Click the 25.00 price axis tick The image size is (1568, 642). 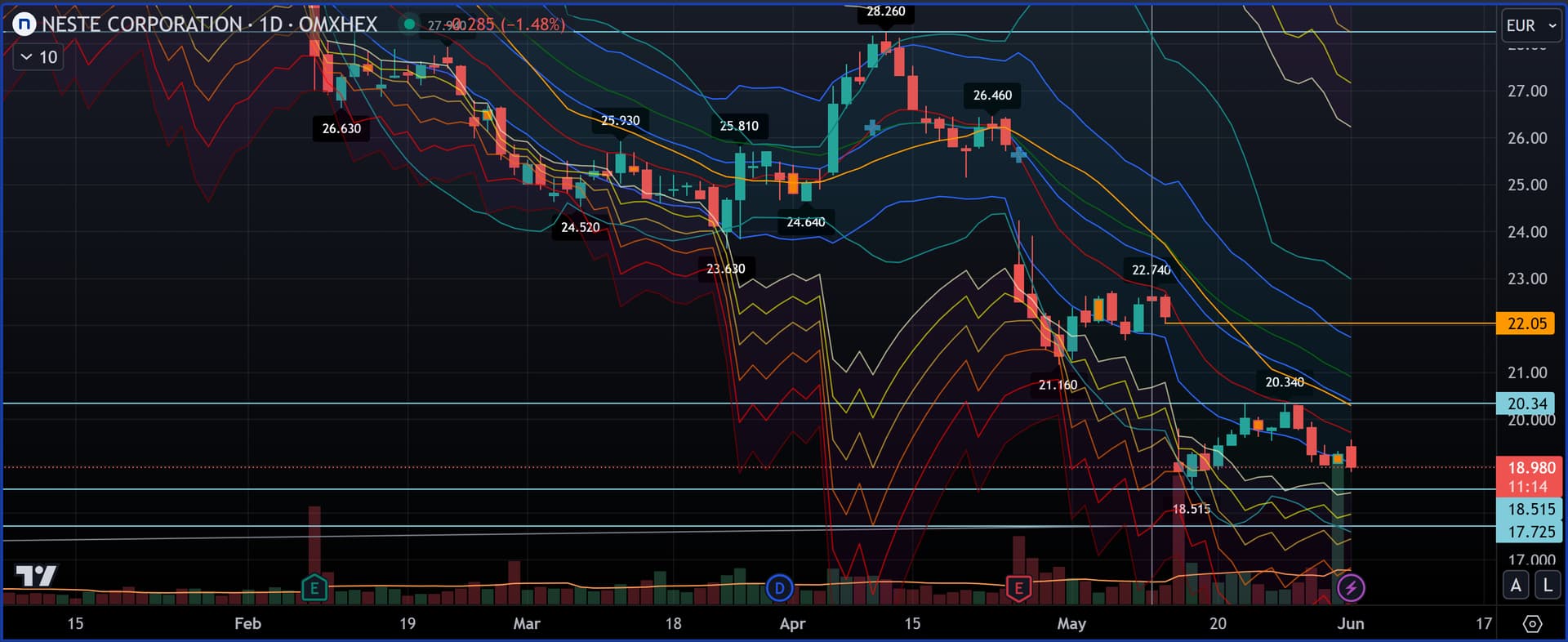1527,185
